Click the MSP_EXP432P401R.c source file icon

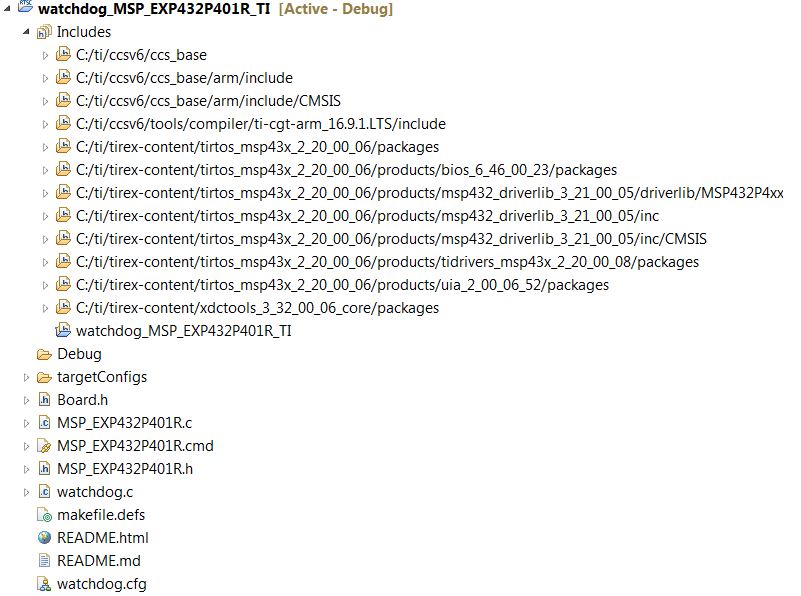[x=44, y=423]
